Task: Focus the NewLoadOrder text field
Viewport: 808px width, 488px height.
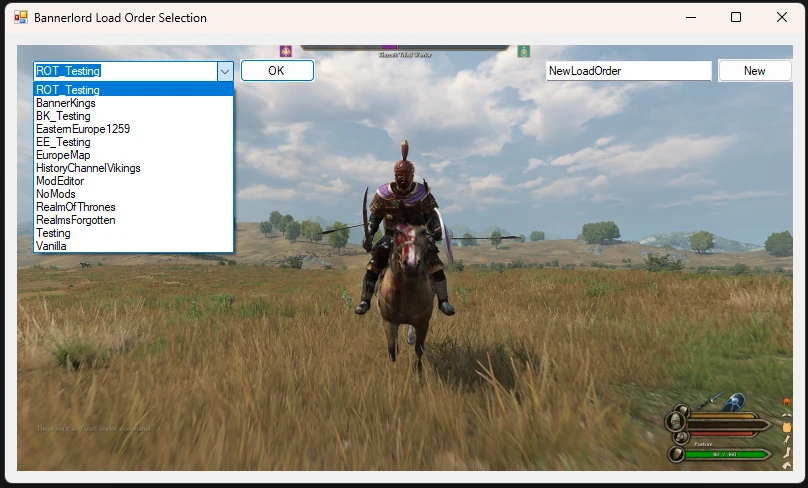Action: coord(629,71)
